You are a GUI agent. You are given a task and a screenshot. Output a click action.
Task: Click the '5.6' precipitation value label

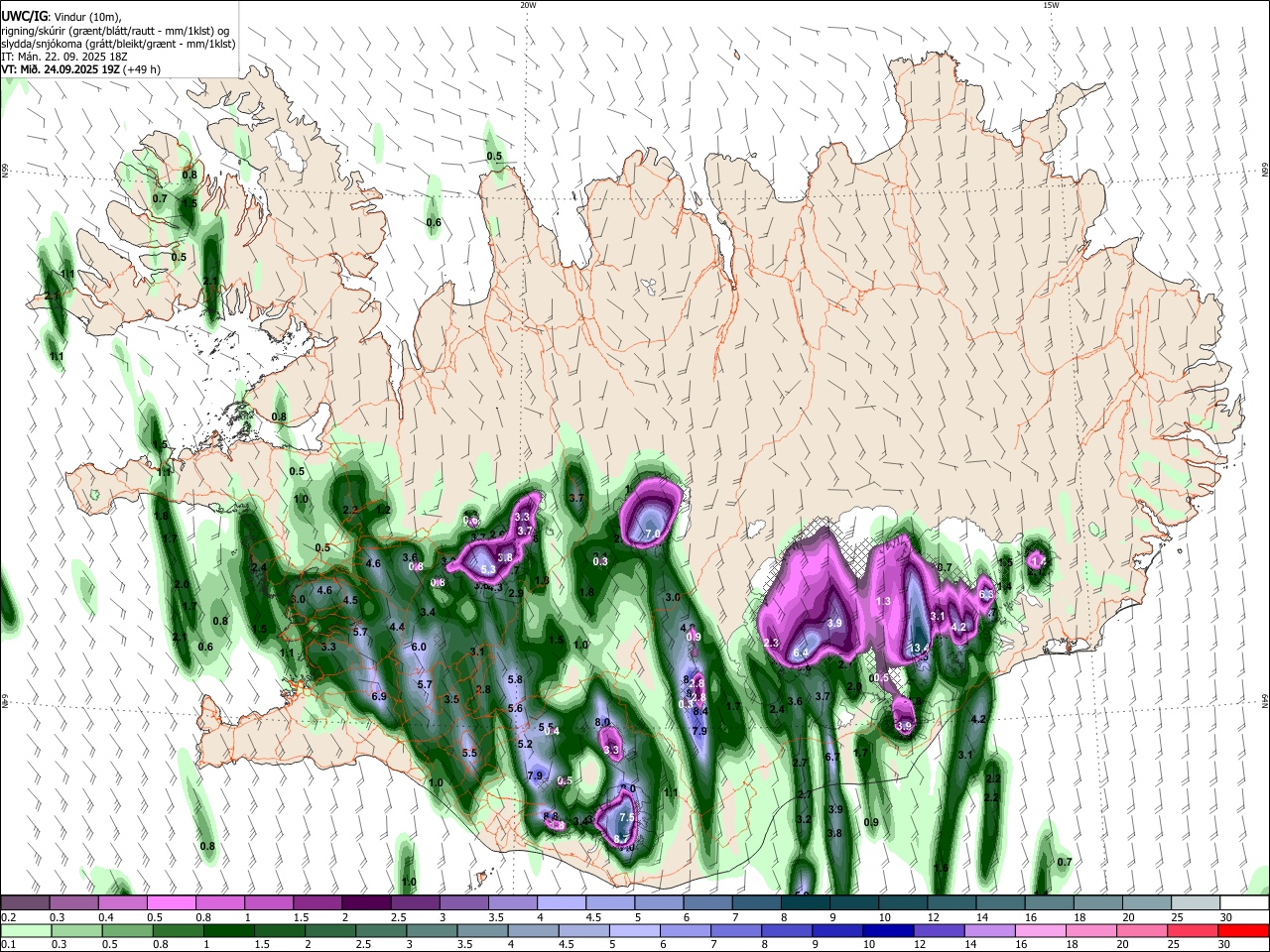point(515,708)
